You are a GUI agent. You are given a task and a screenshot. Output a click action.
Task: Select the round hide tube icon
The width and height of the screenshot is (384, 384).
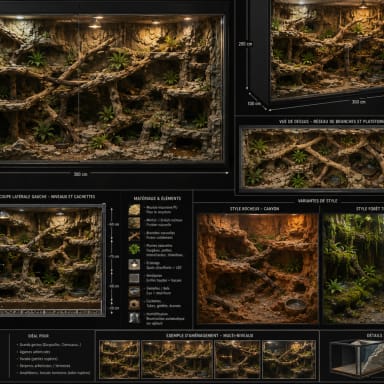[134, 304]
